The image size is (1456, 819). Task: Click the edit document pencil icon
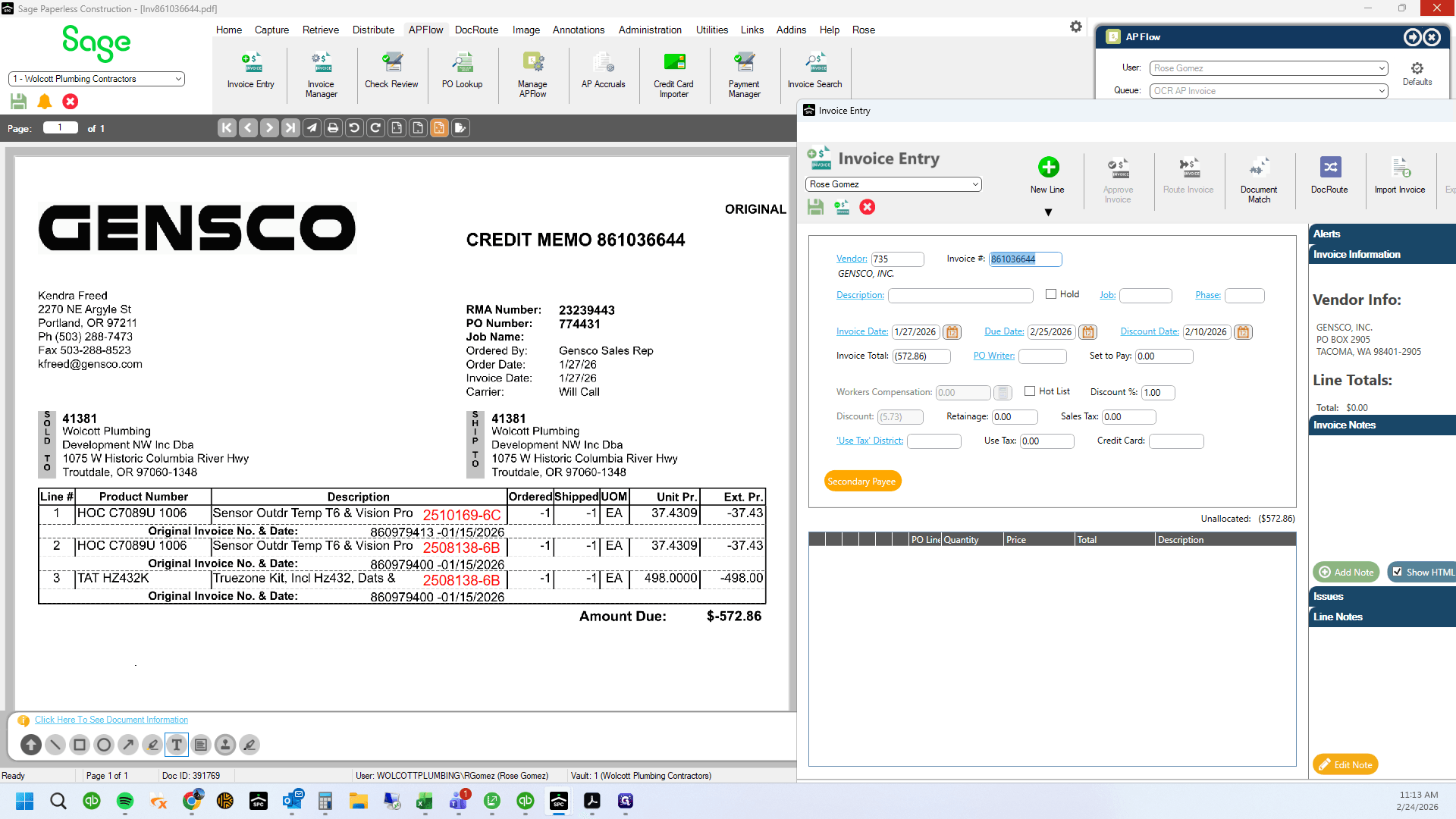coord(460,128)
